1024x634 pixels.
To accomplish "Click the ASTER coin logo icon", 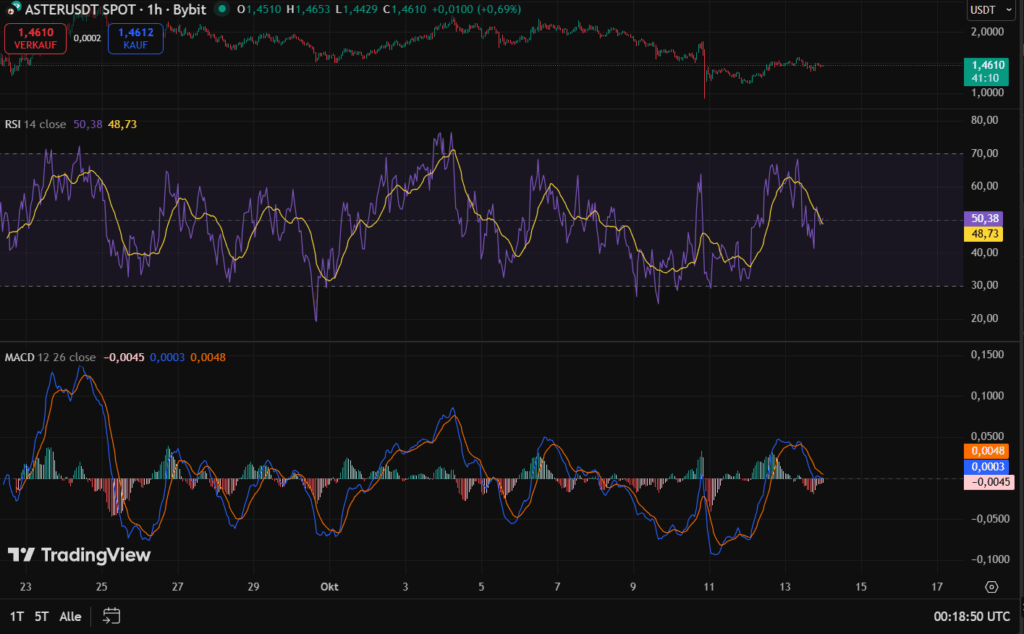I will pos(9,9).
